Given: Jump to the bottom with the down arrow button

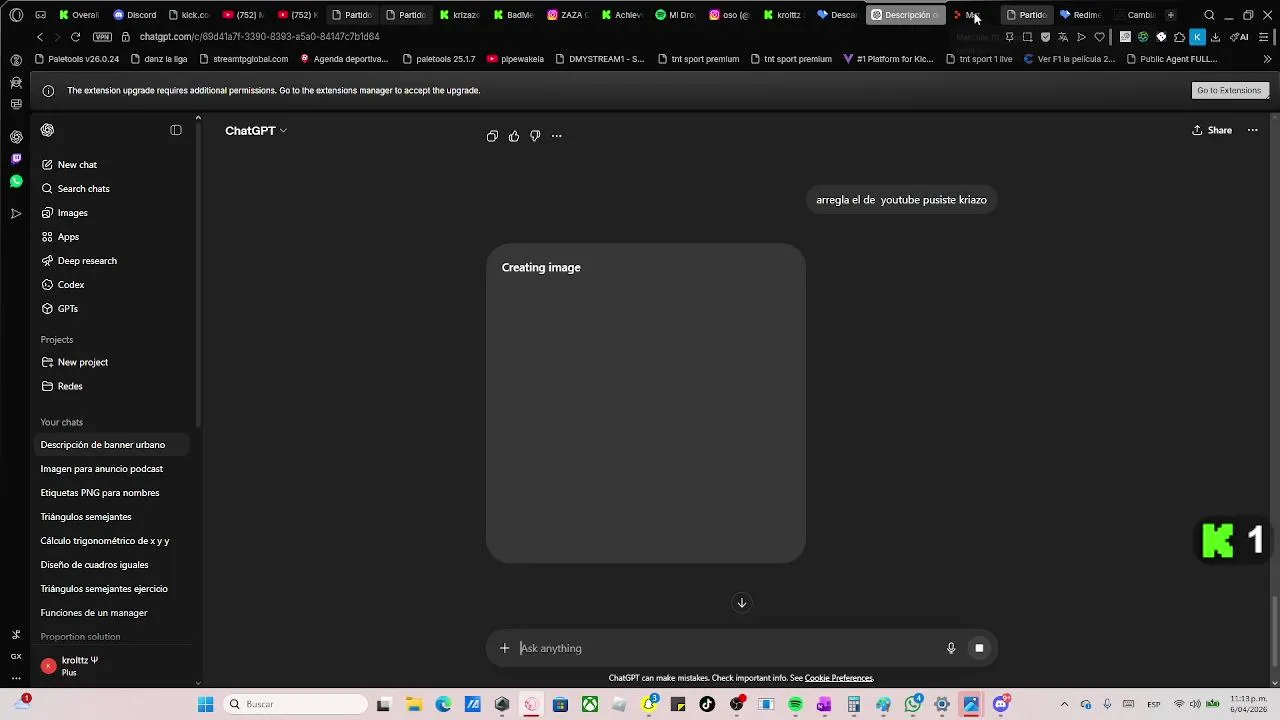Looking at the screenshot, I should (x=742, y=602).
